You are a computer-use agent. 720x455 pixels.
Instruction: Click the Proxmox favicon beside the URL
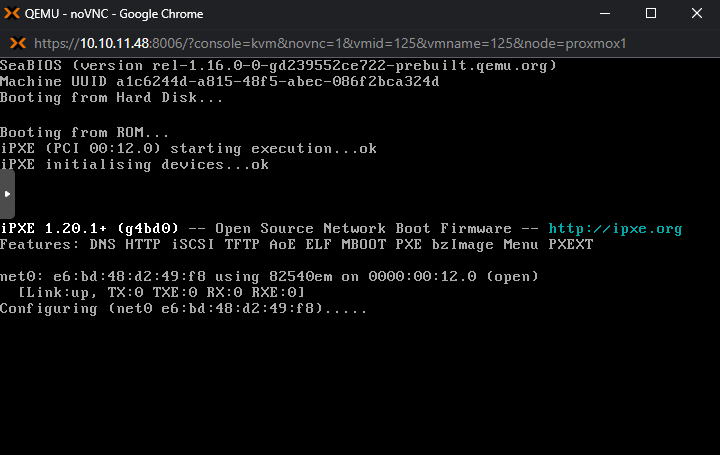tap(17, 44)
